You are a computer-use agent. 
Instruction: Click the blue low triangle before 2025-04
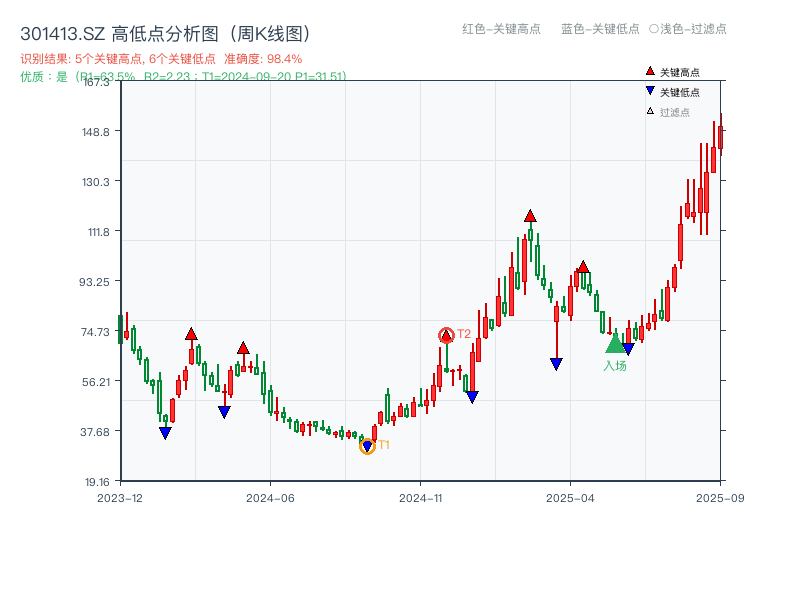click(x=557, y=364)
